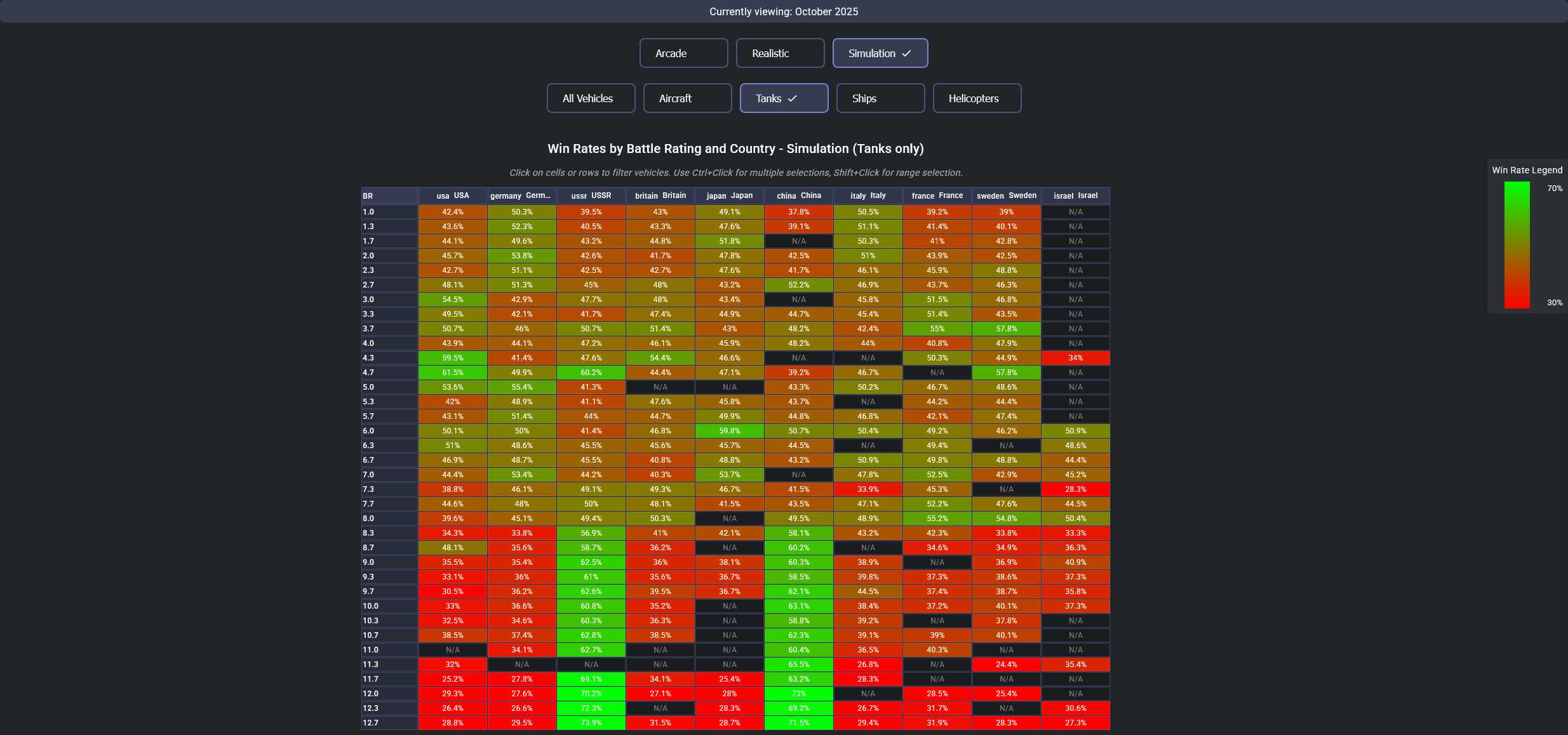Click the Germany column header flag
The height and width of the screenshot is (735, 1568).
coord(506,196)
